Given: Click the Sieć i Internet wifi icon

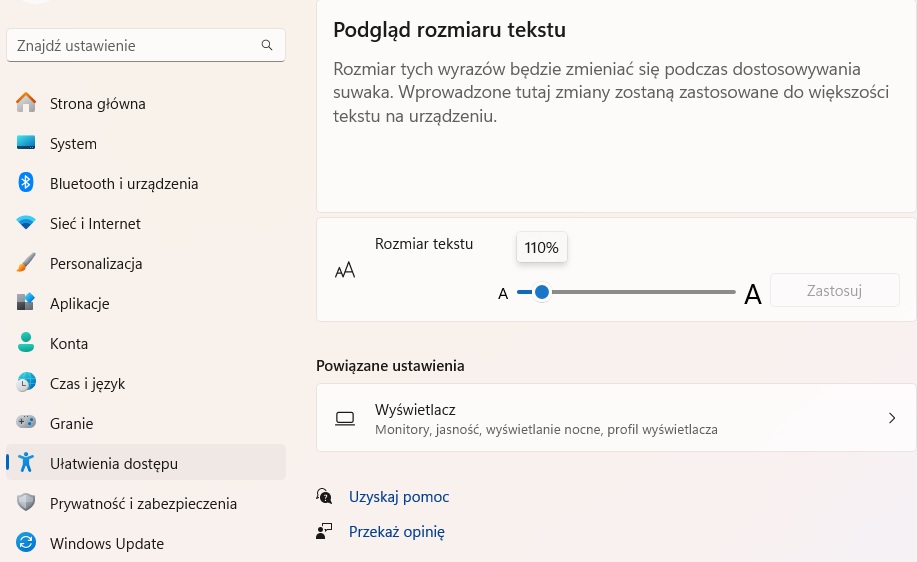Looking at the screenshot, I should [x=26, y=223].
